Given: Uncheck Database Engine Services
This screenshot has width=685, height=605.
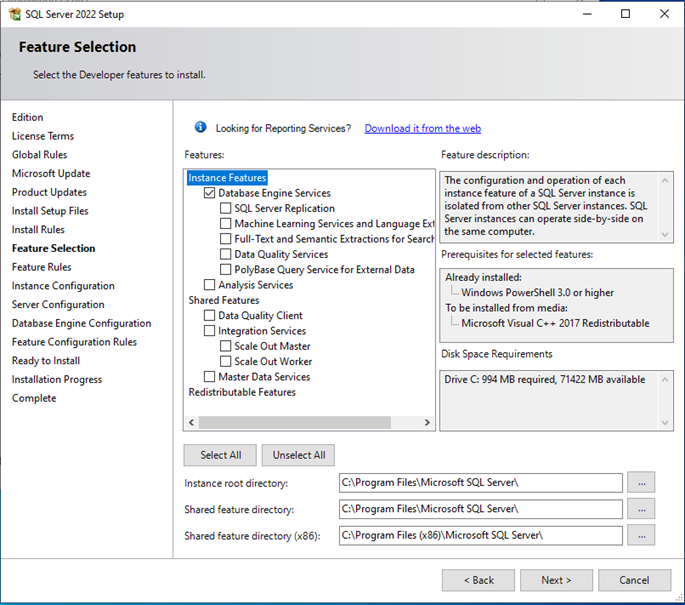Looking at the screenshot, I should pos(209,193).
